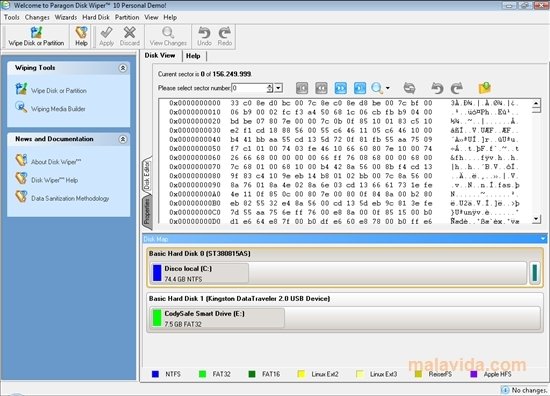550x396 pixels.
Task: Open Wipe Disk or Partition link
Action: point(59,90)
